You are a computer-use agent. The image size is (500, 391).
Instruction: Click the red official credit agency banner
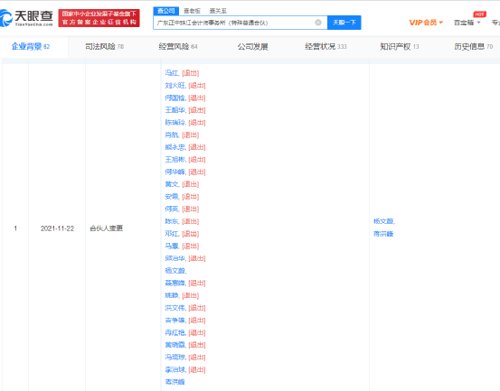pos(99,18)
